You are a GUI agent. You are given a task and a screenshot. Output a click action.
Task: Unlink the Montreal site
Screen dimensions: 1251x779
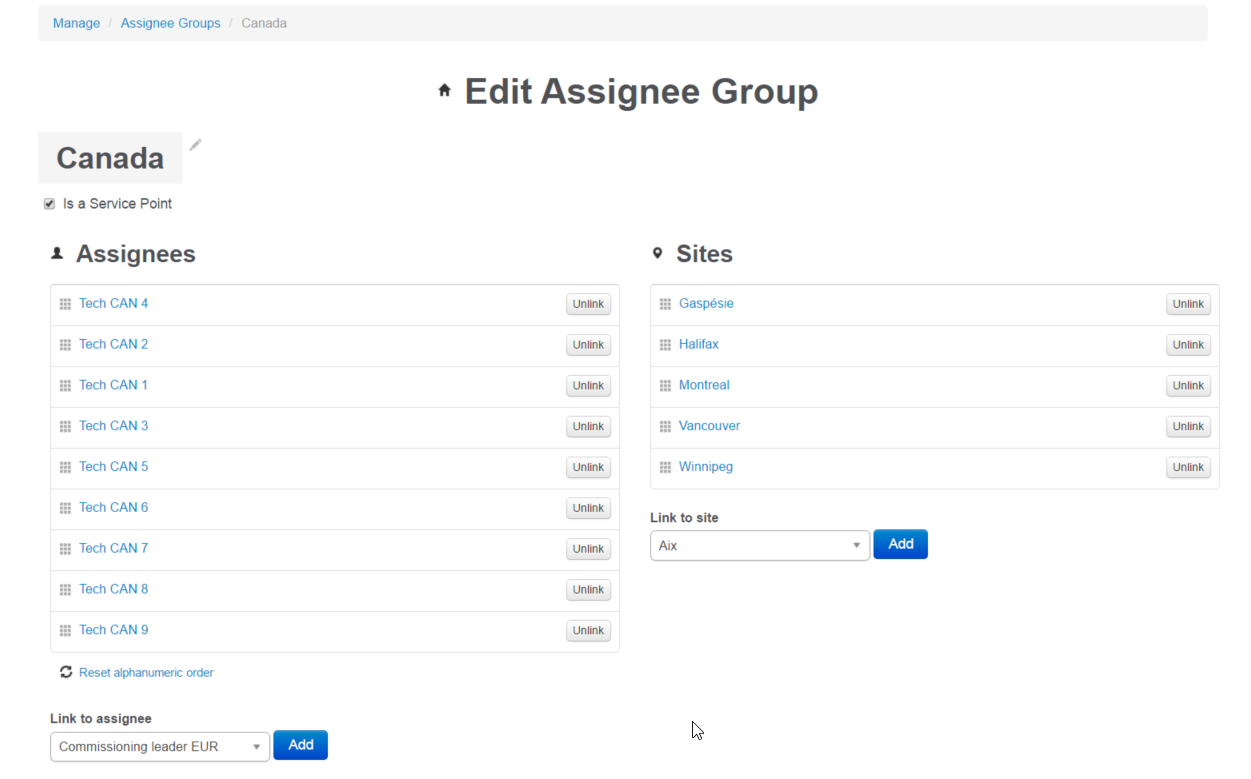coord(1188,386)
